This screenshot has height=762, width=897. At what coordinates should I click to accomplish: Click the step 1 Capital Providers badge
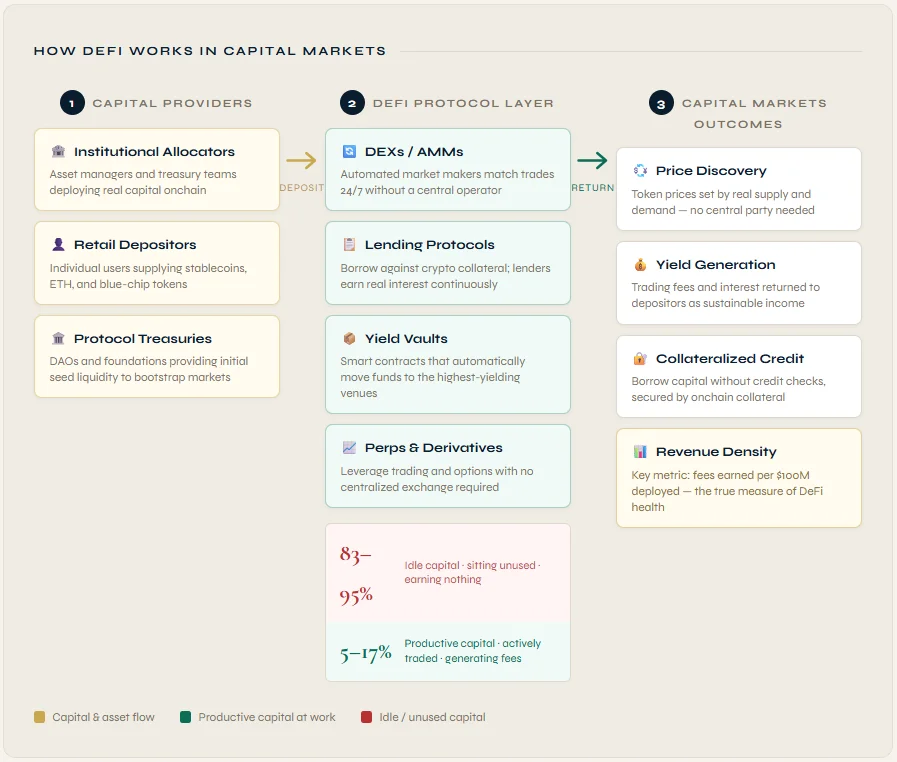72,103
